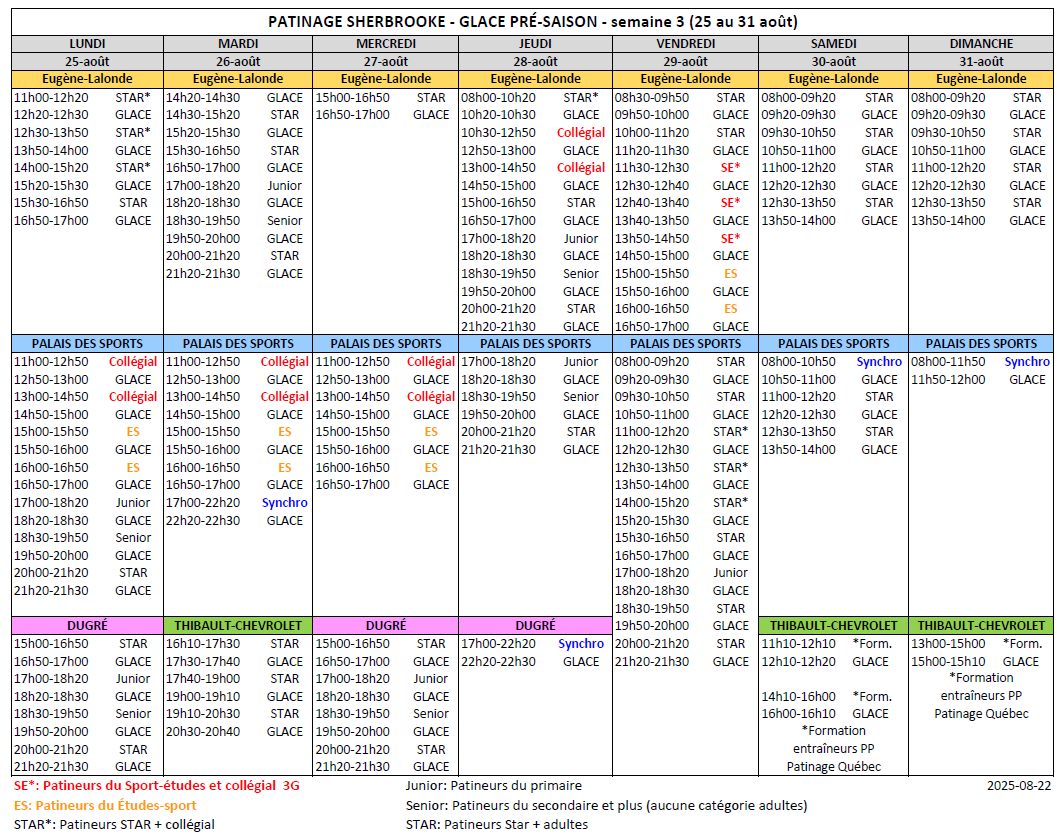Select the legend 'STAR: Patineurs Star + adultes'
Screen dimensions: 1057x837
tap(497, 824)
